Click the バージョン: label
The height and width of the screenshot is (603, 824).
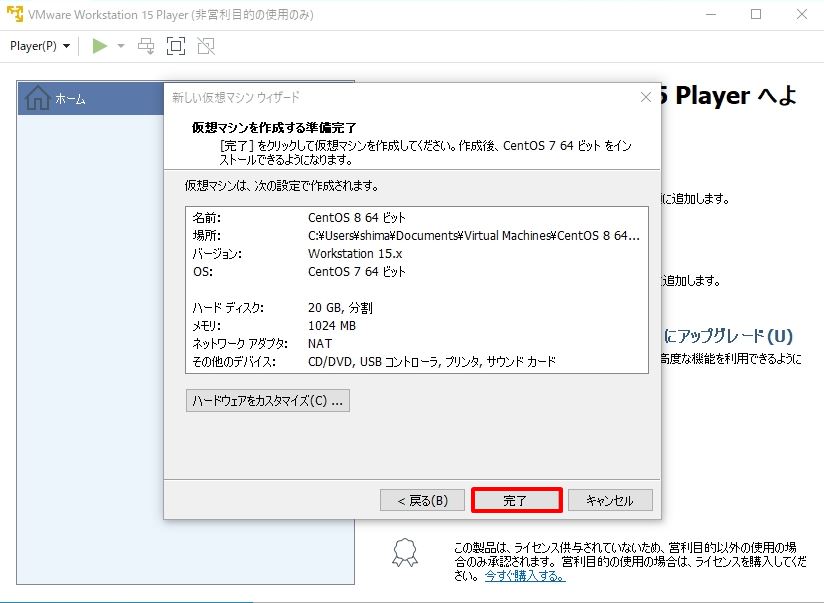coord(217,254)
